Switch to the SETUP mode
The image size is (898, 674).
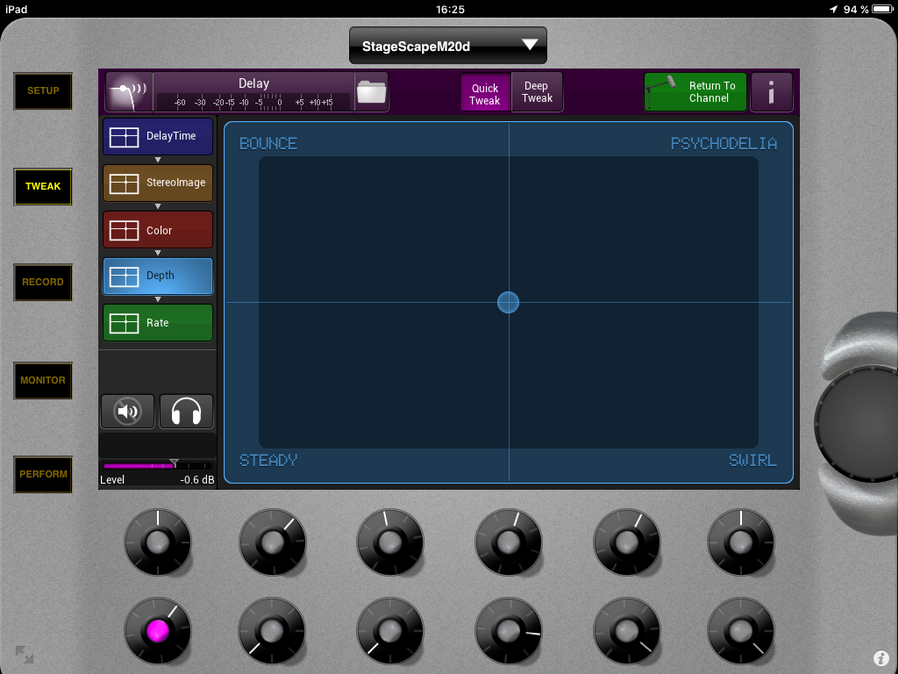[x=43, y=91]
